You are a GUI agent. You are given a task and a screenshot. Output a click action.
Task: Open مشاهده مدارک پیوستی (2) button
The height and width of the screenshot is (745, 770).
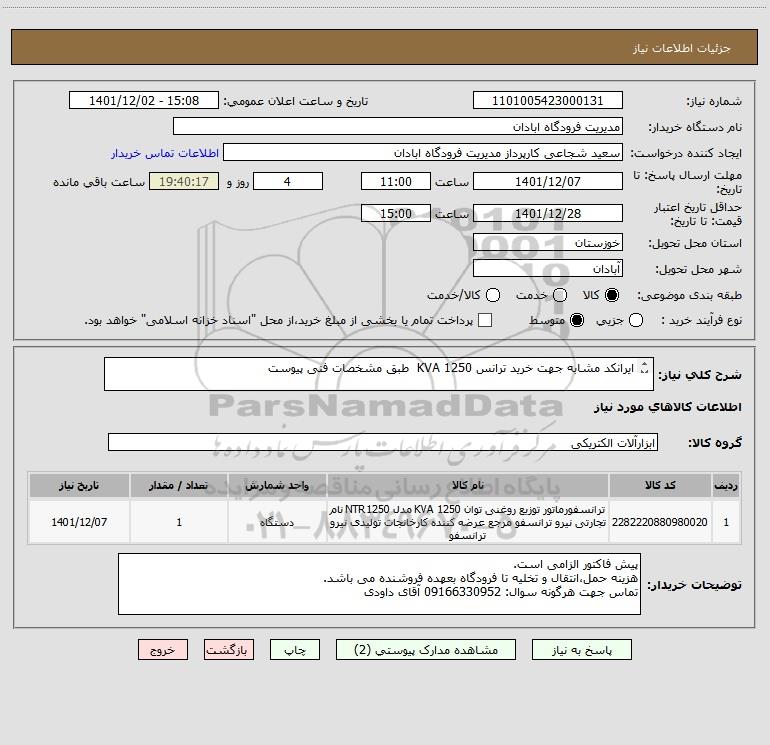pos(426,650)
